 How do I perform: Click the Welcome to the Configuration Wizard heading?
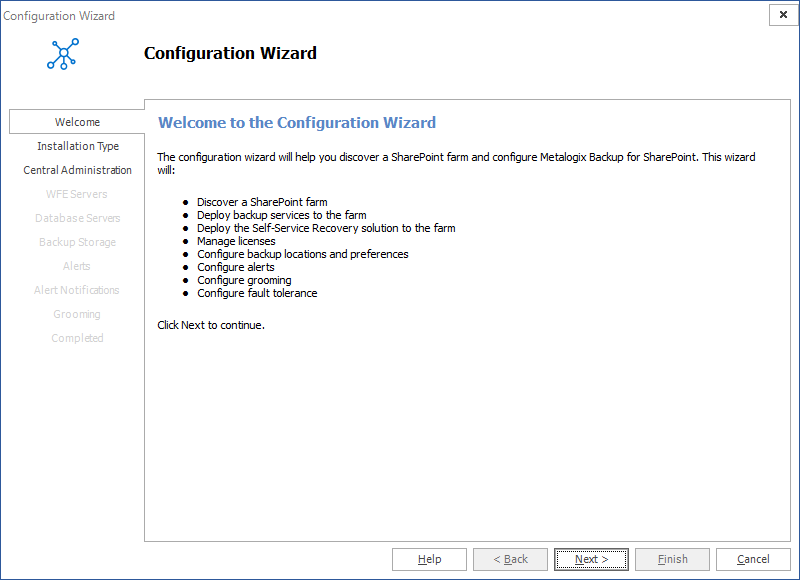(x=297, y=123)
